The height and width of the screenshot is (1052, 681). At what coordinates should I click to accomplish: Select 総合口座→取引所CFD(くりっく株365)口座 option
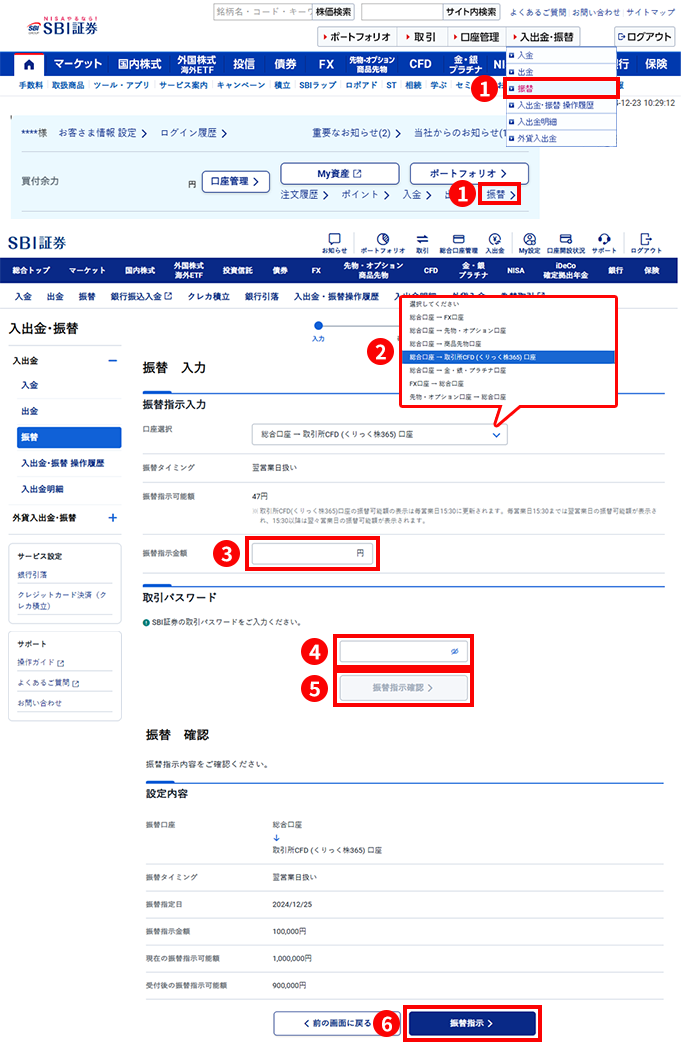tap(508, 357)
